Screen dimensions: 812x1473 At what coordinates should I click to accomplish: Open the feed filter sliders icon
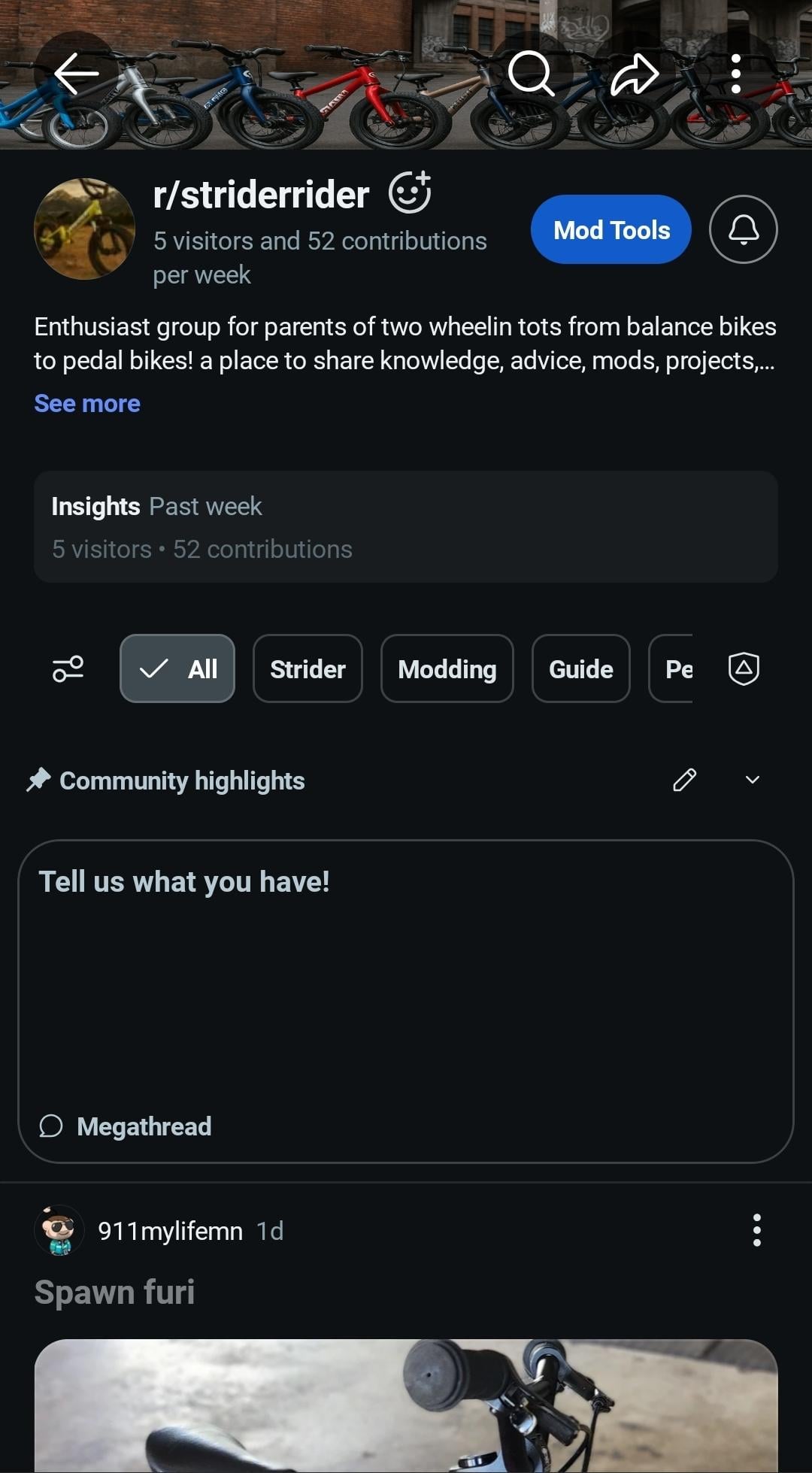point(68,668)
